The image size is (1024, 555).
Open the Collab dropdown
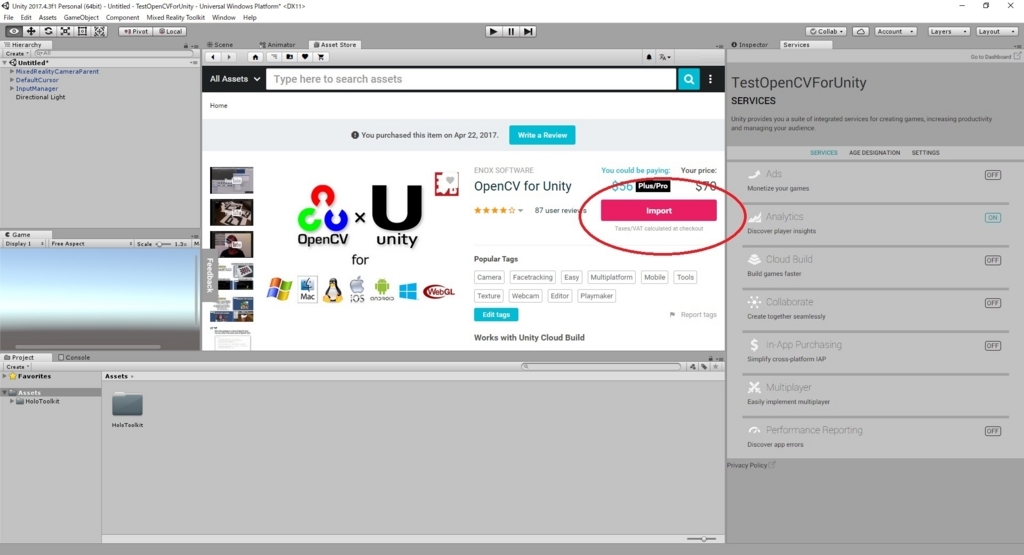[x=827, y=31]
